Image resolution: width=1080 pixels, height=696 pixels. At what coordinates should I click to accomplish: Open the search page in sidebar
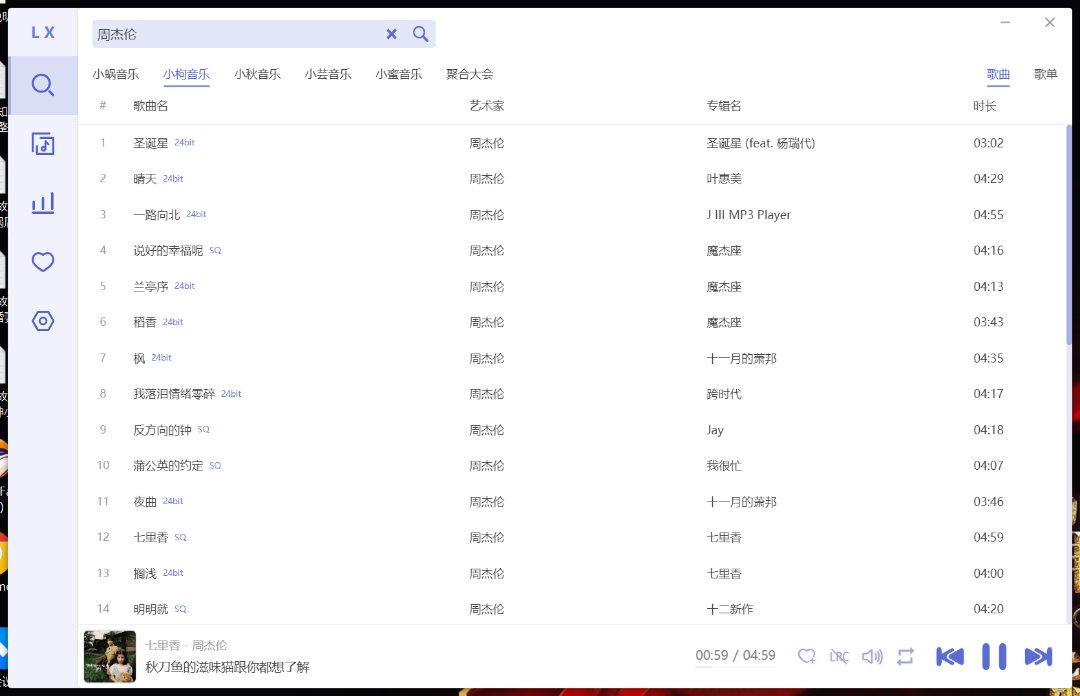[42, 85]
